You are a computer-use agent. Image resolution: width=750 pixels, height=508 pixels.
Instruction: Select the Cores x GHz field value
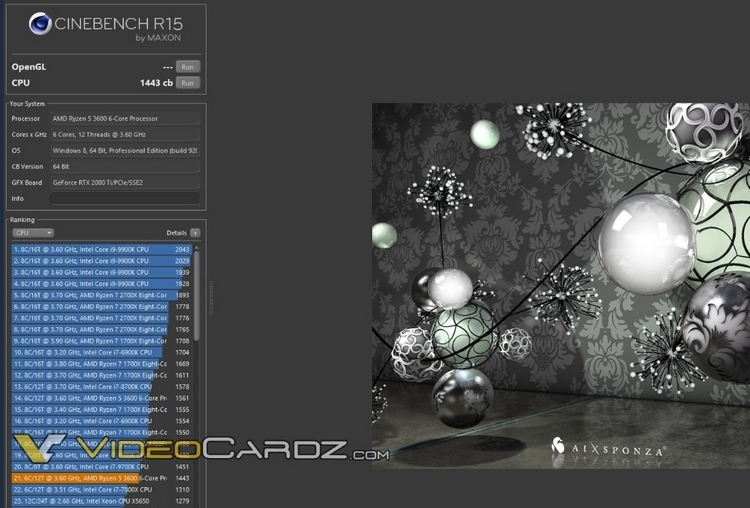(125, 134)
